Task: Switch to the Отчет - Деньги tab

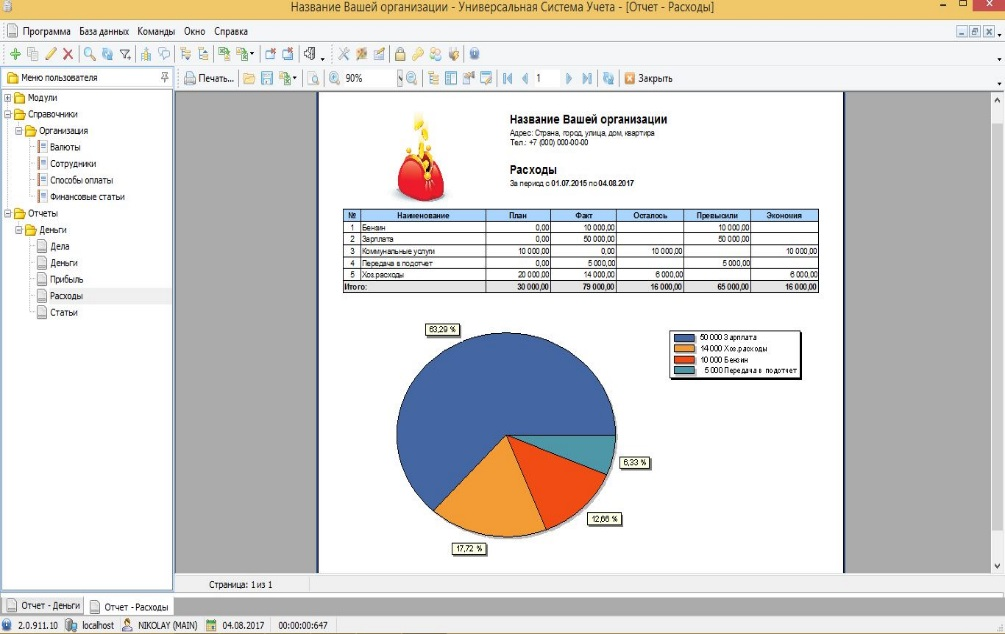Action: tap(44, 605)
